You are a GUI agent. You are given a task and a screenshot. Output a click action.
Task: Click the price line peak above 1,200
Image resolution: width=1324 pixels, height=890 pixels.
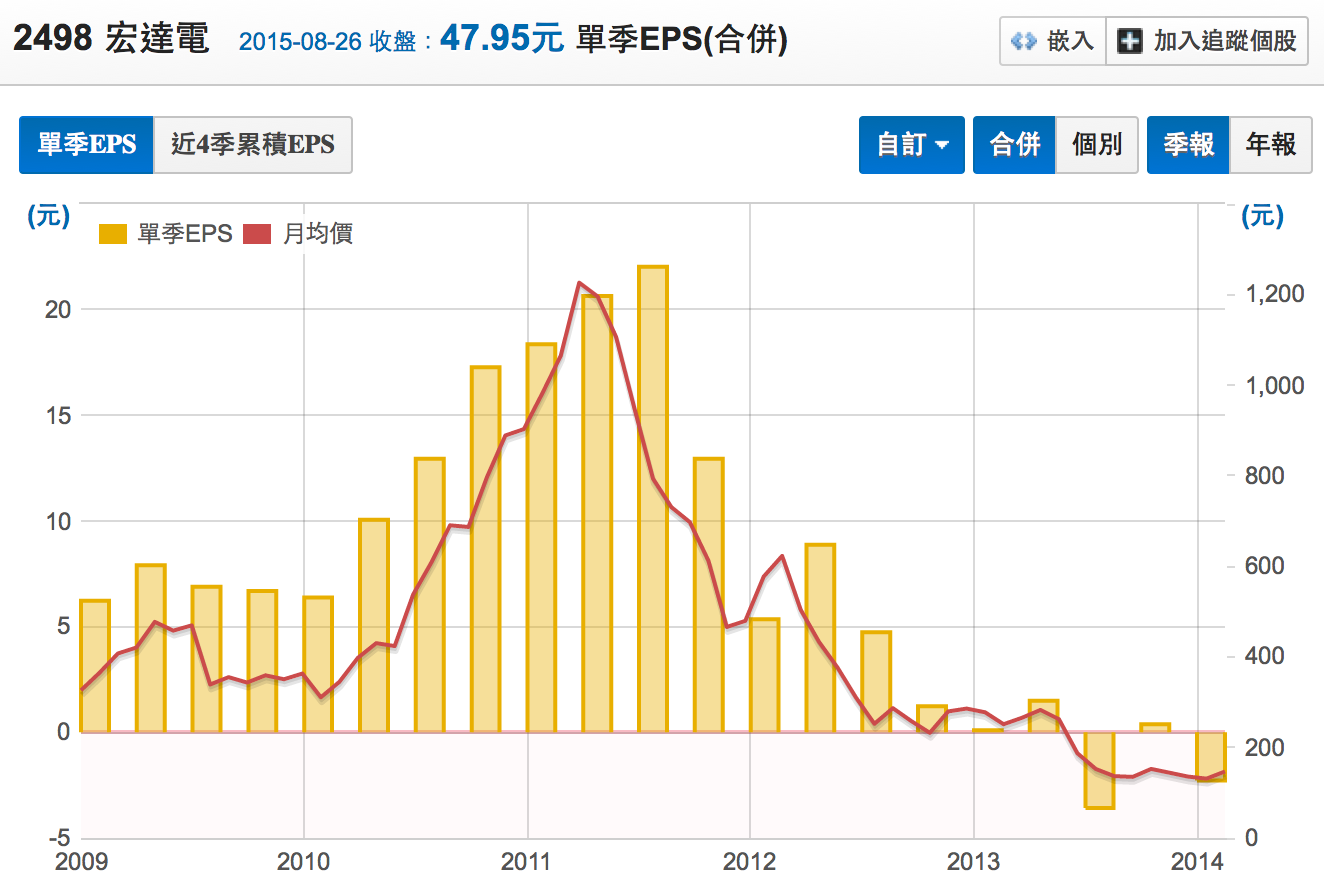point(580,284)
